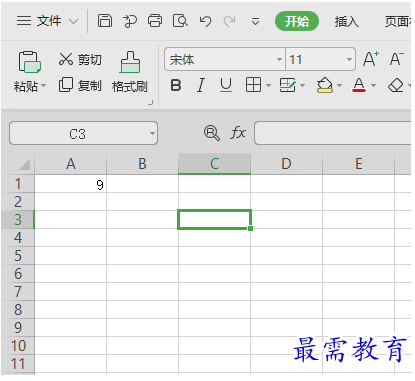This screenshot has width=415, height=381.
Task: Click the cell style drawing border icon
Action: tap(287, 85)
